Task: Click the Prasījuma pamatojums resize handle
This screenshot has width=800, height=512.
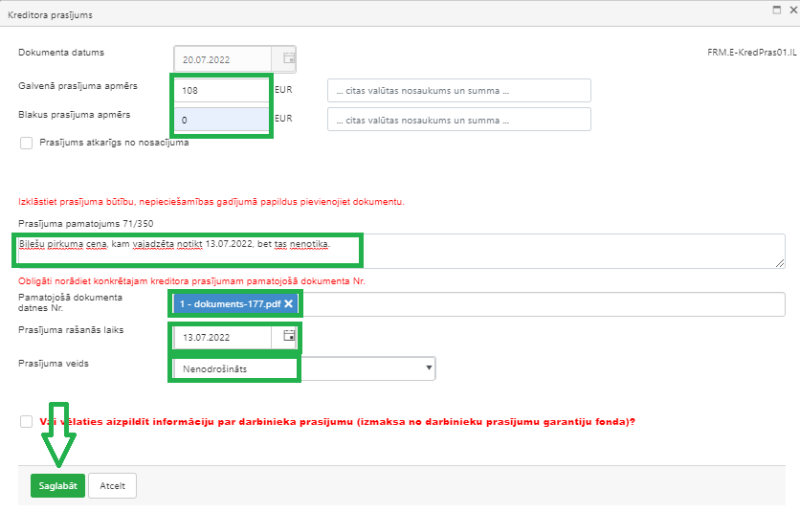Action: coord(780,263)
